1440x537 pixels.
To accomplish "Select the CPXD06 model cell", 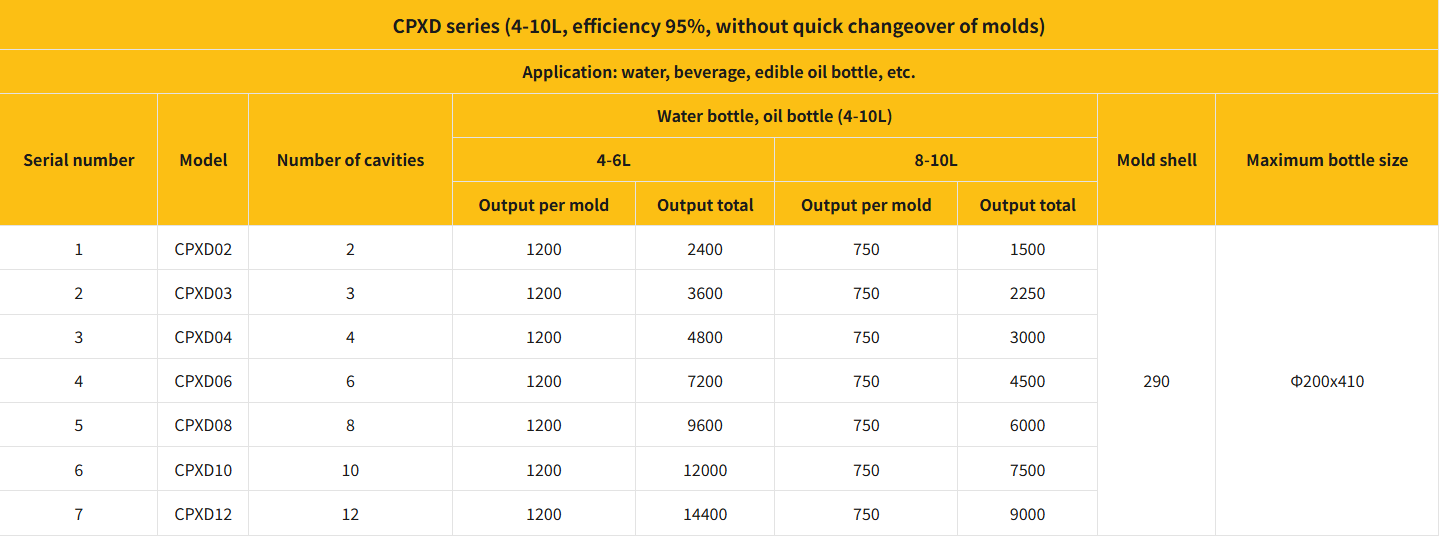I will coord(203,381).
